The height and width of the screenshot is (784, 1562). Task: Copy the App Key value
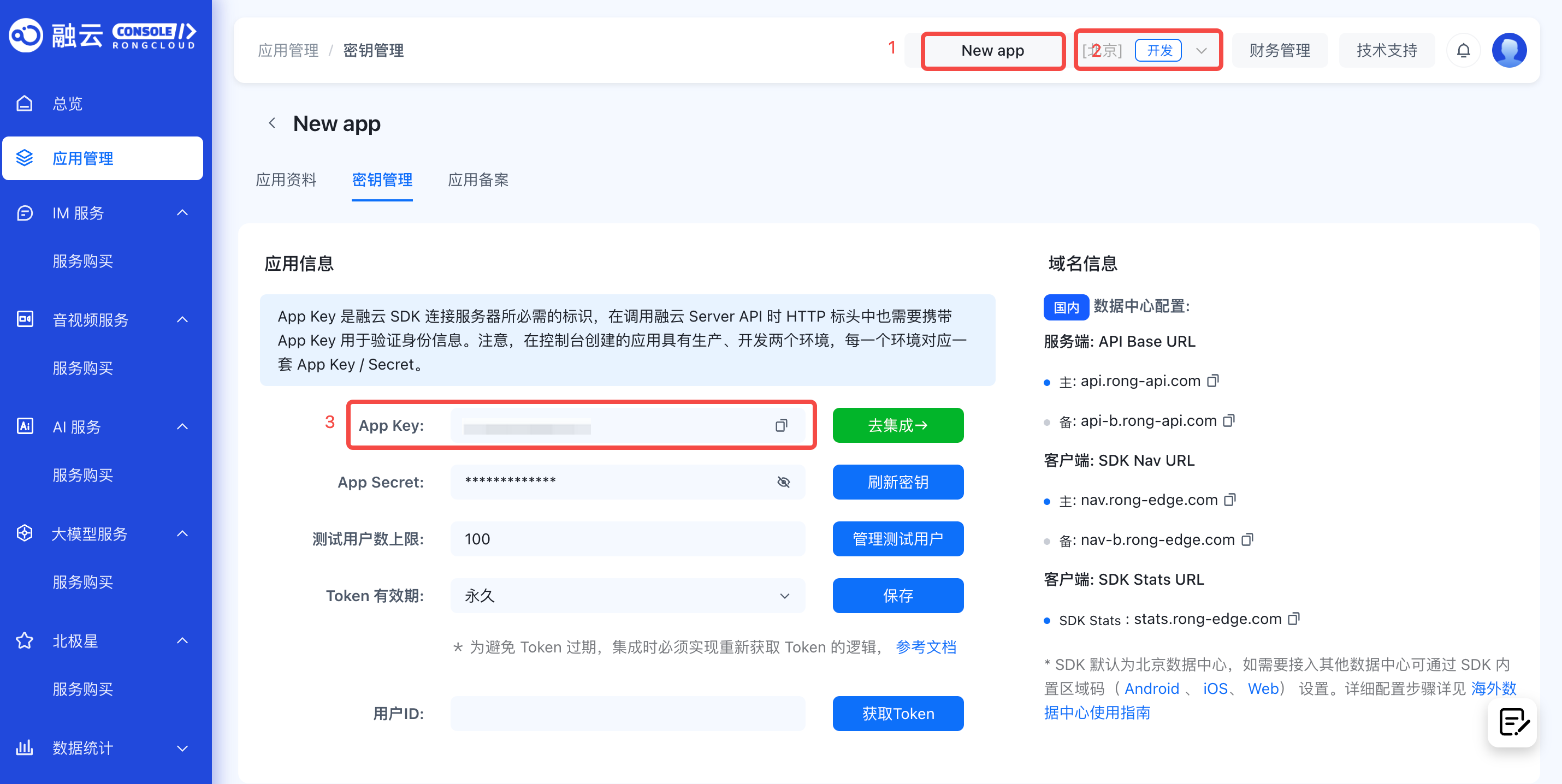click(782, 426)
